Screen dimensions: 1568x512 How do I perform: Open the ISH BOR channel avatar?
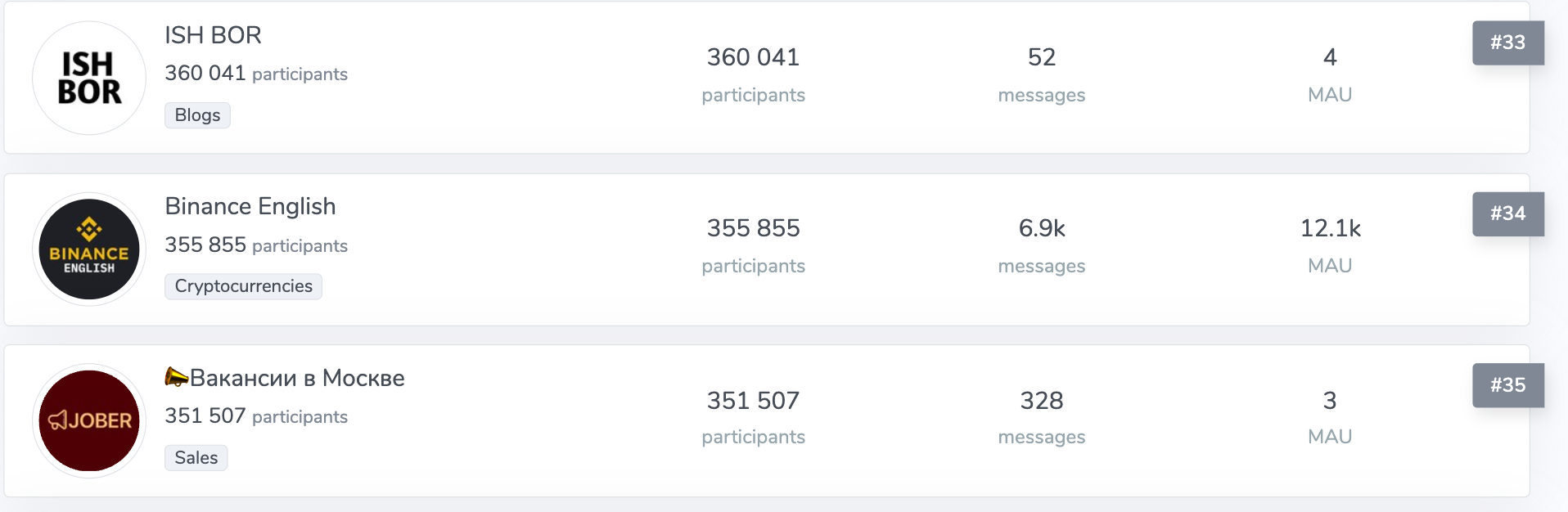coord(89,78)
